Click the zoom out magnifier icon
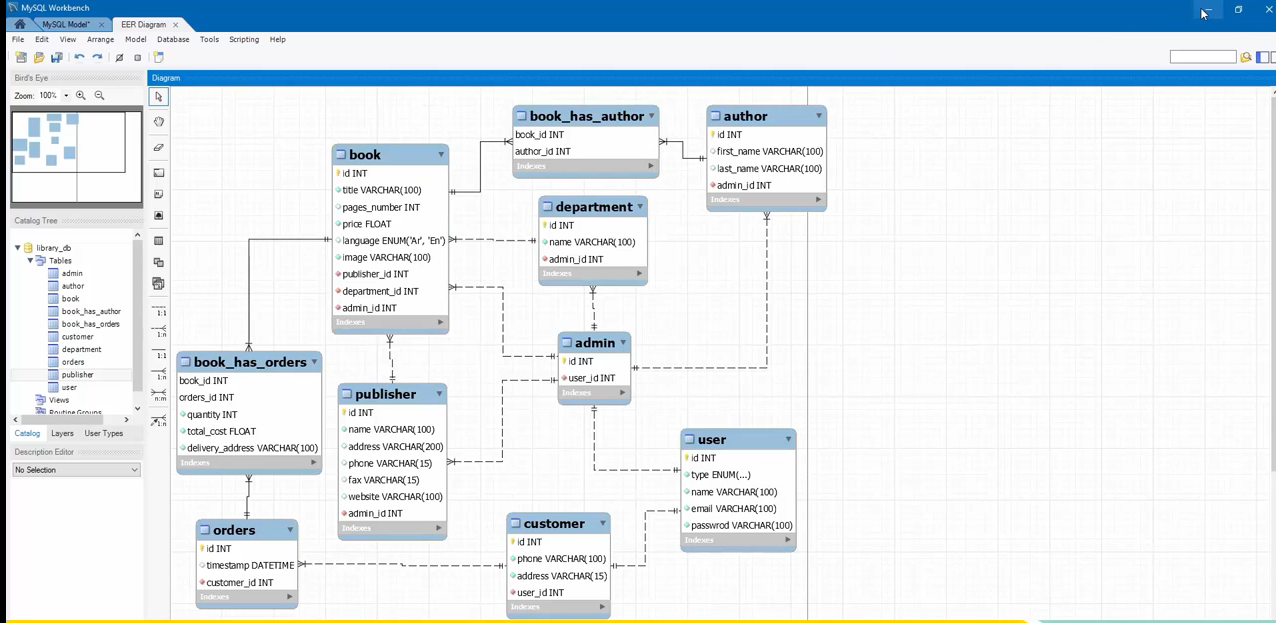 (x=99, y=96)
